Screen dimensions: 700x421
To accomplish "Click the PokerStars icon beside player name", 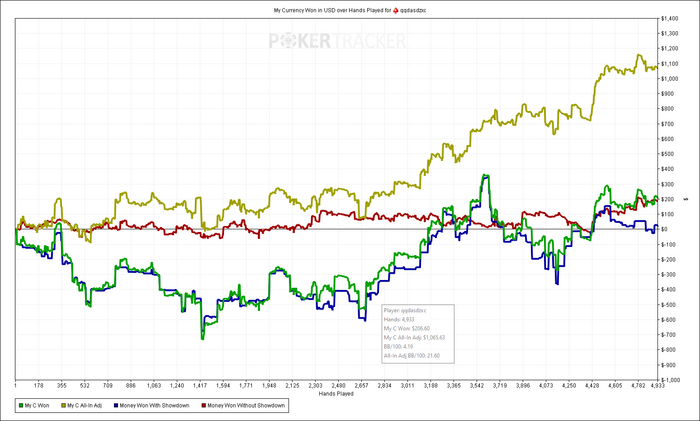I will [x=396, y=10].
